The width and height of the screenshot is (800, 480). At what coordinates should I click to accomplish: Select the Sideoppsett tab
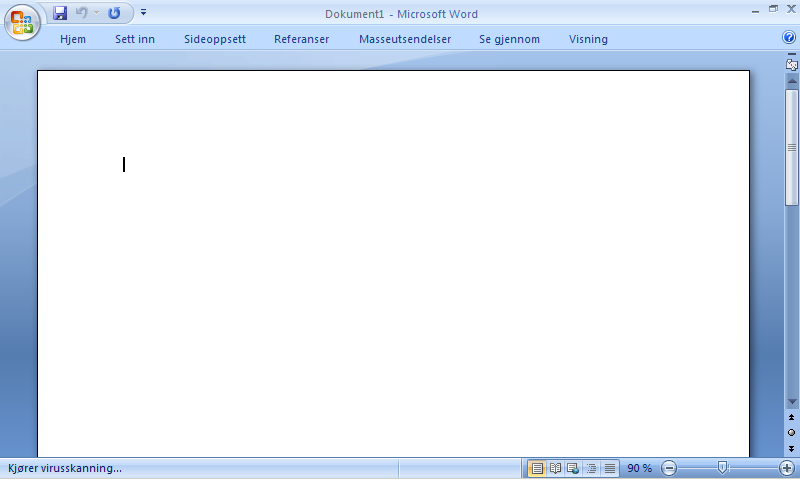[215, 39]
